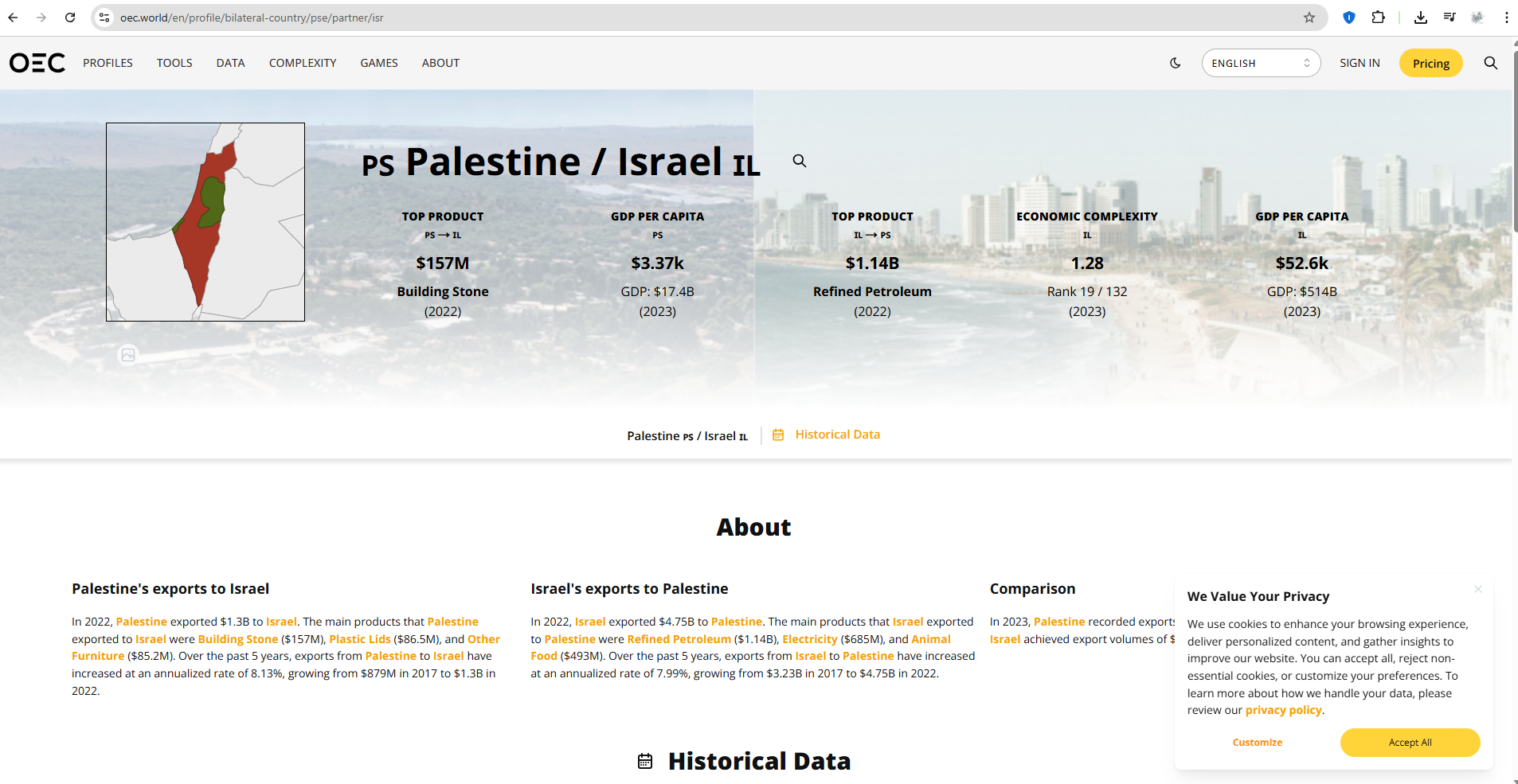Open the COMPLEXITY menu

[303, 63]
